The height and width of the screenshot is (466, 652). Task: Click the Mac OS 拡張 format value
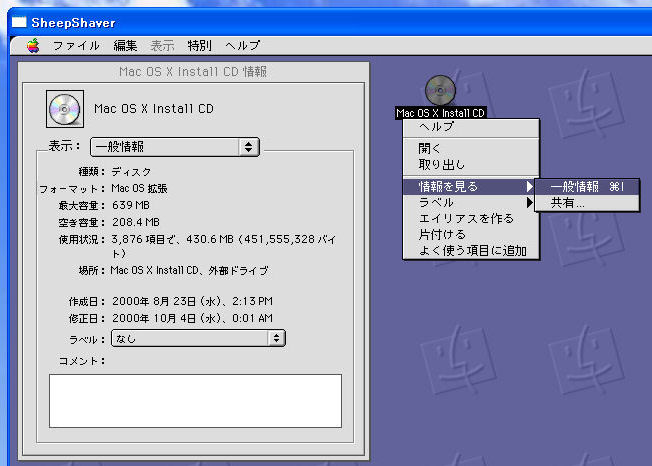tap(139, 189)
